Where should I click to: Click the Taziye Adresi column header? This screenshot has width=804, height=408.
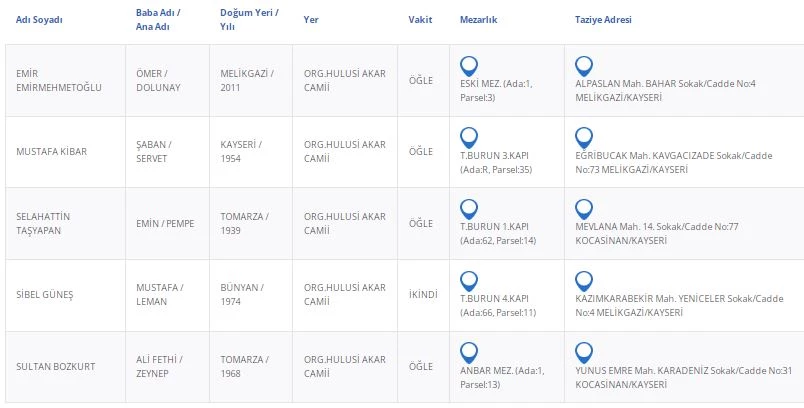(x=603, y=20)
